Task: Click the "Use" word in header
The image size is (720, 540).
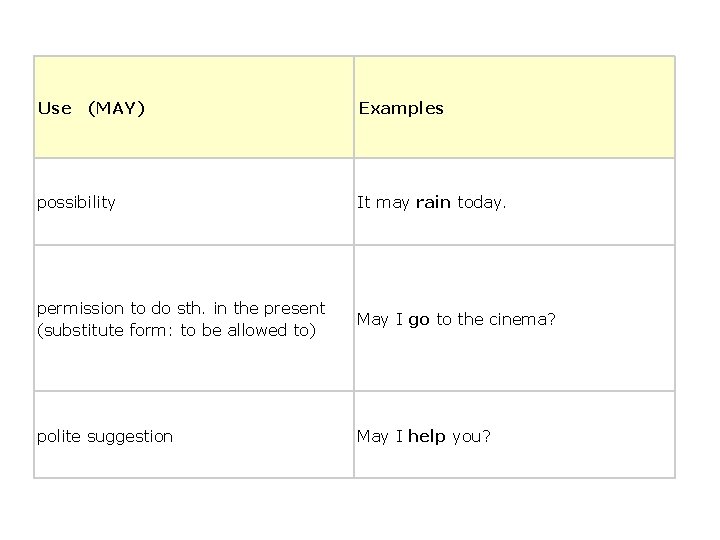Action: tap(54, 108)
